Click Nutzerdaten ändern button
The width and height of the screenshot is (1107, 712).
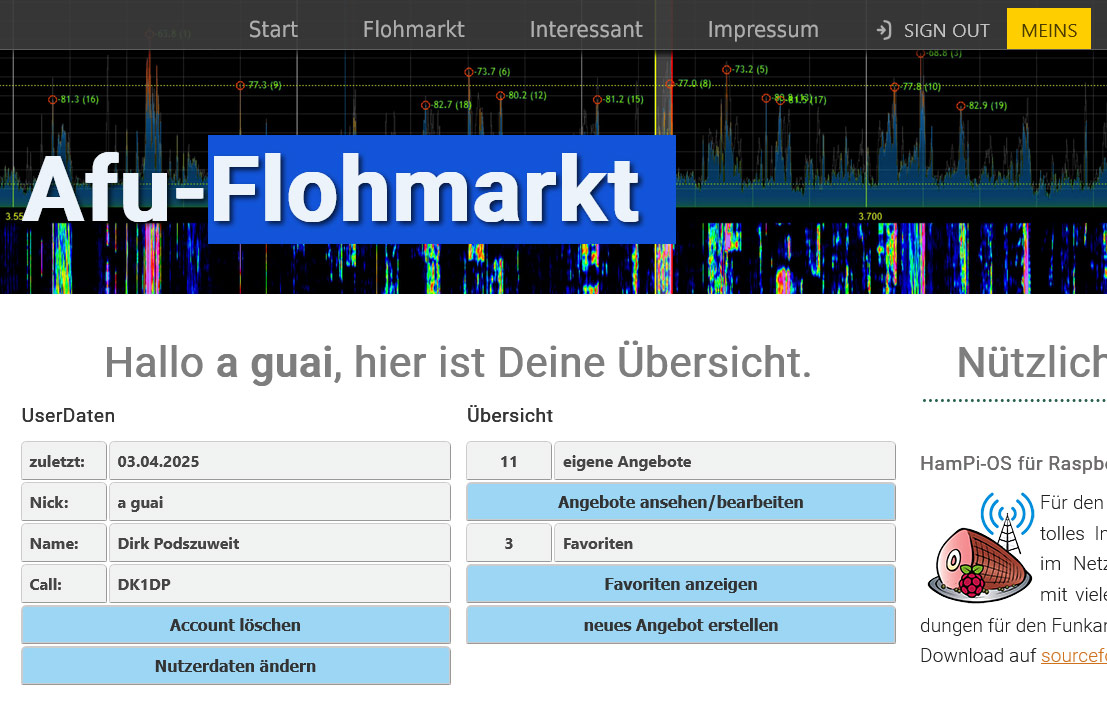236,665
